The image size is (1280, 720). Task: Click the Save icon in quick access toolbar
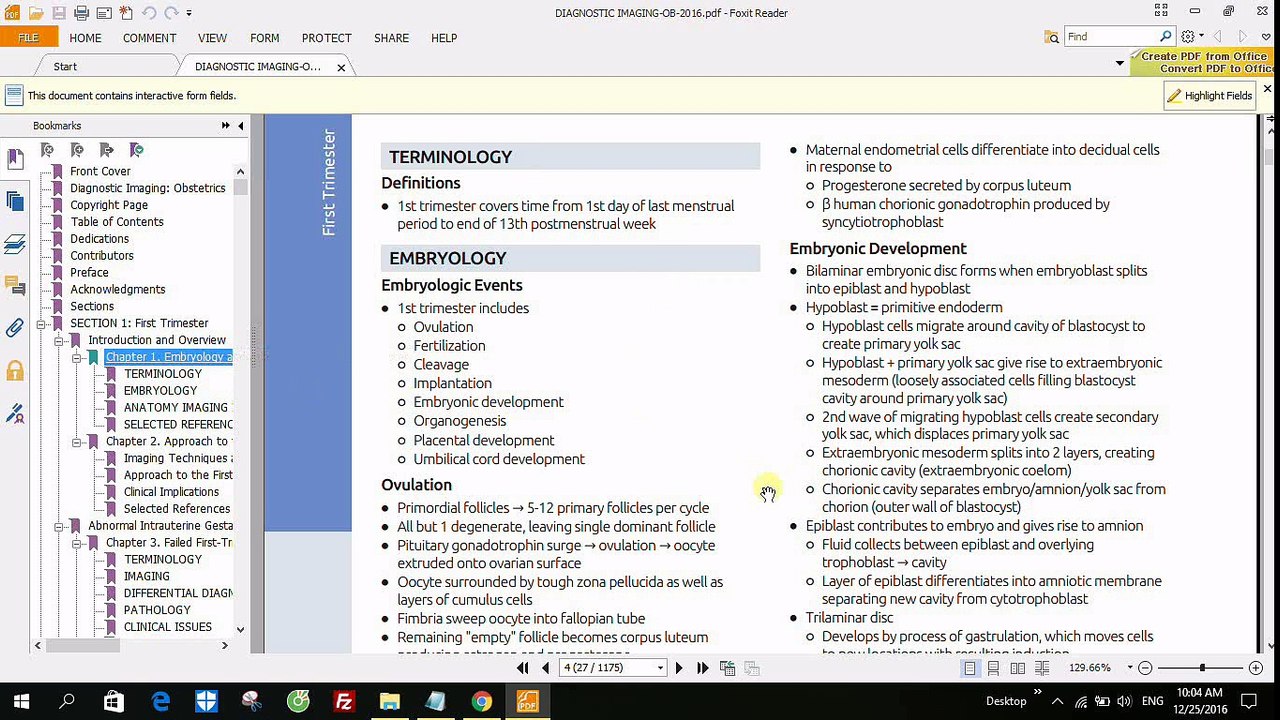coord(59,13)
